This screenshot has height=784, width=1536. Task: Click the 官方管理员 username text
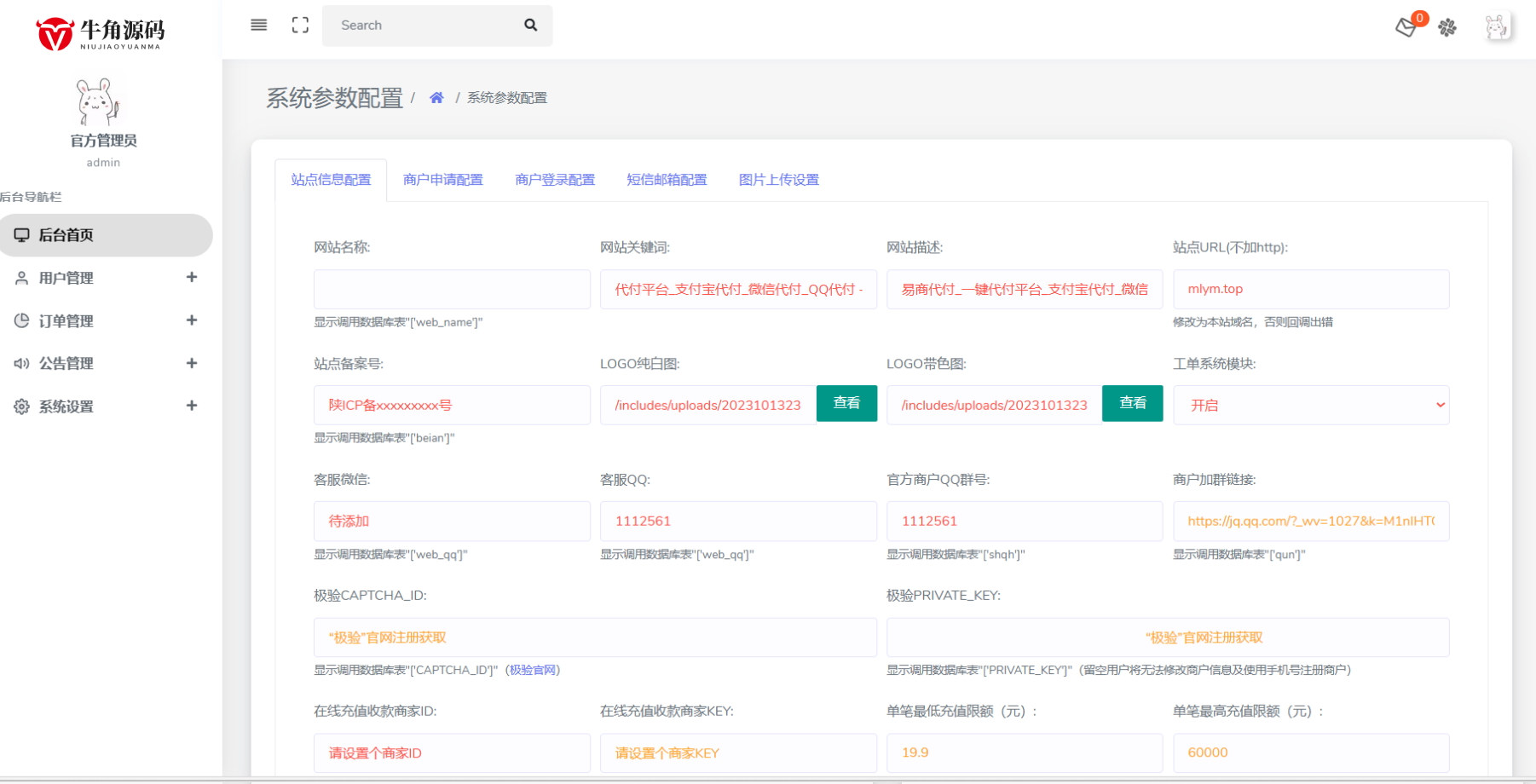103,141
